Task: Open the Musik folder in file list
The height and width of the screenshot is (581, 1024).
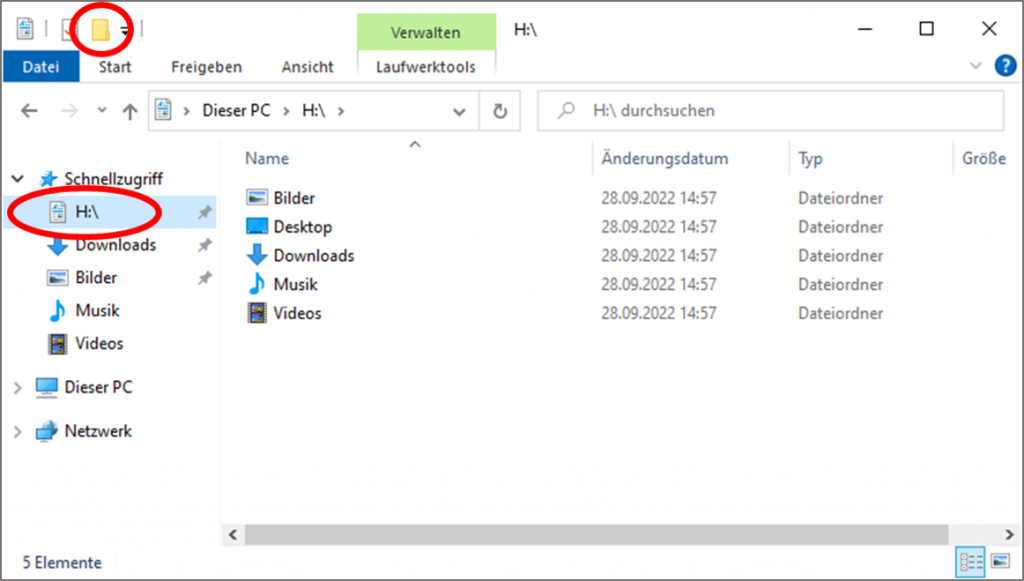Action: 295,285
